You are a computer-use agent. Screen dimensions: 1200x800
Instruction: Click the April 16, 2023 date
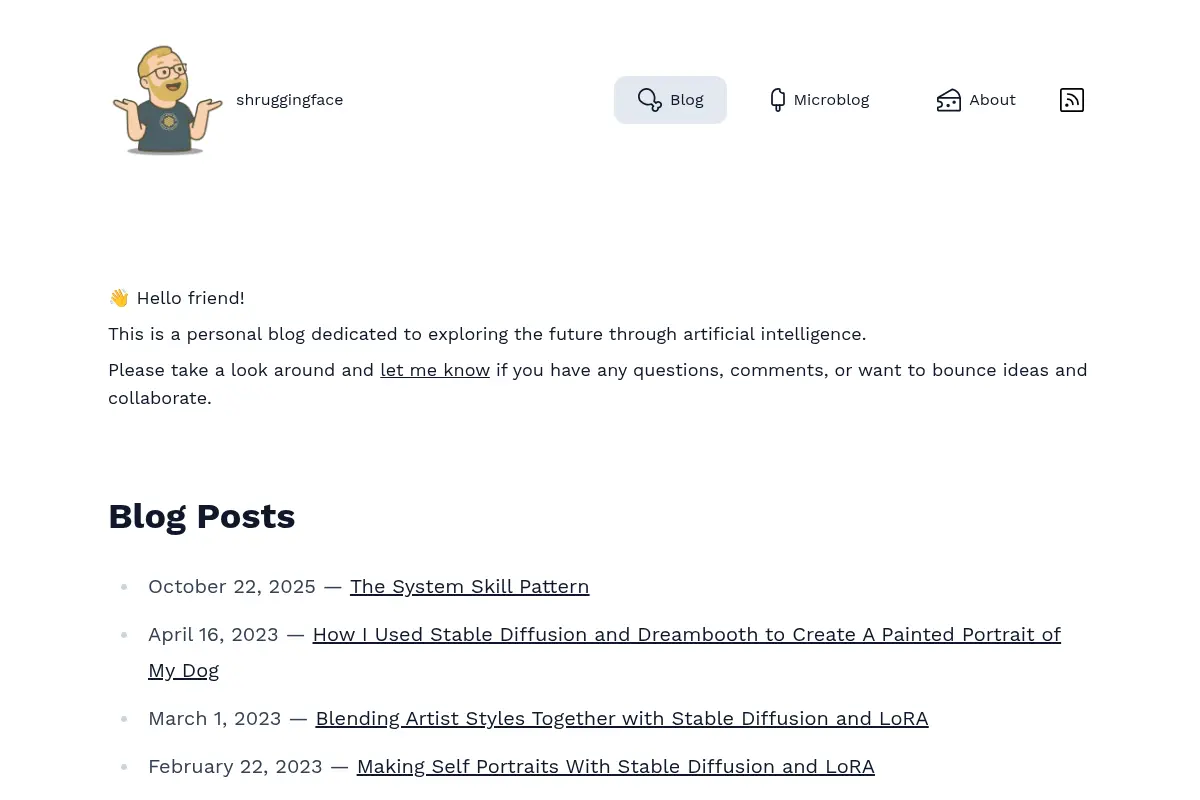pyautogui.click(x=213, y=635)
